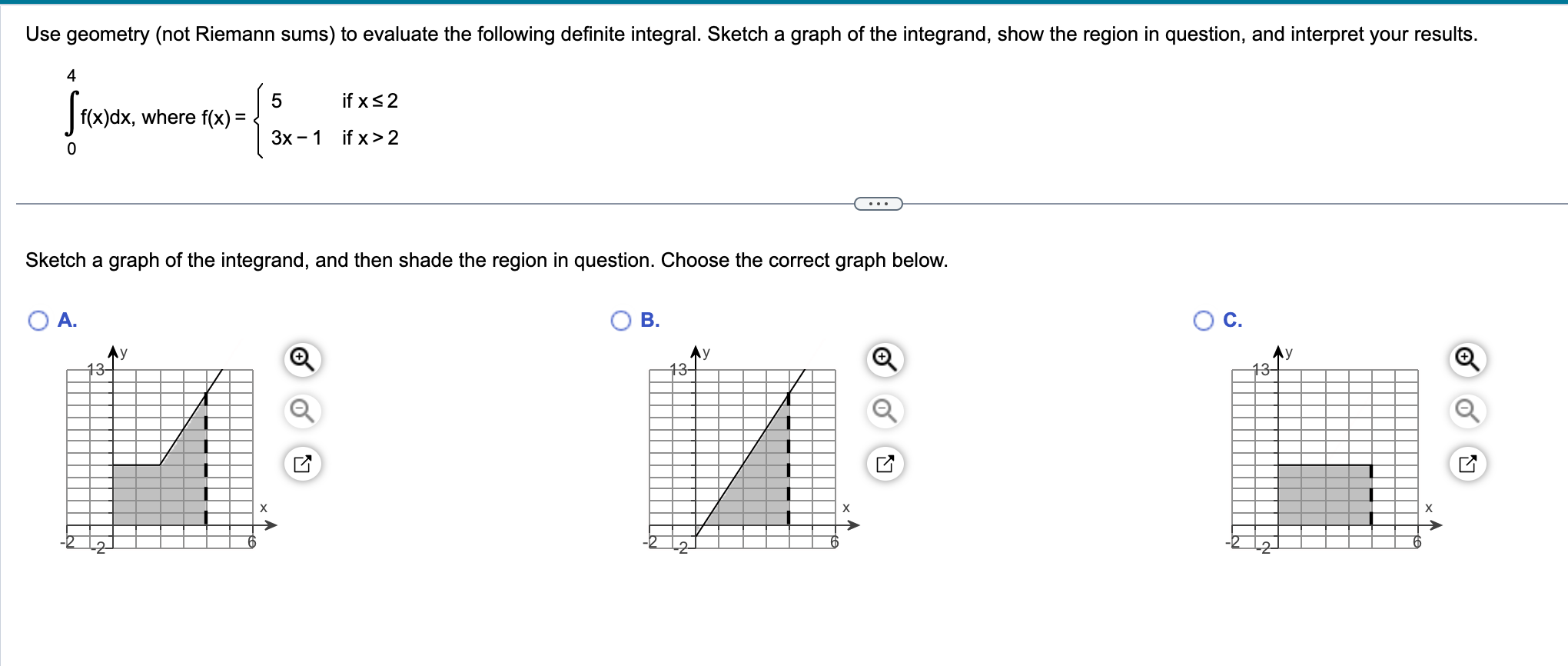Click the blue label A next to its option
This screenshot has height=666, width=1568.
click(68, 321)
